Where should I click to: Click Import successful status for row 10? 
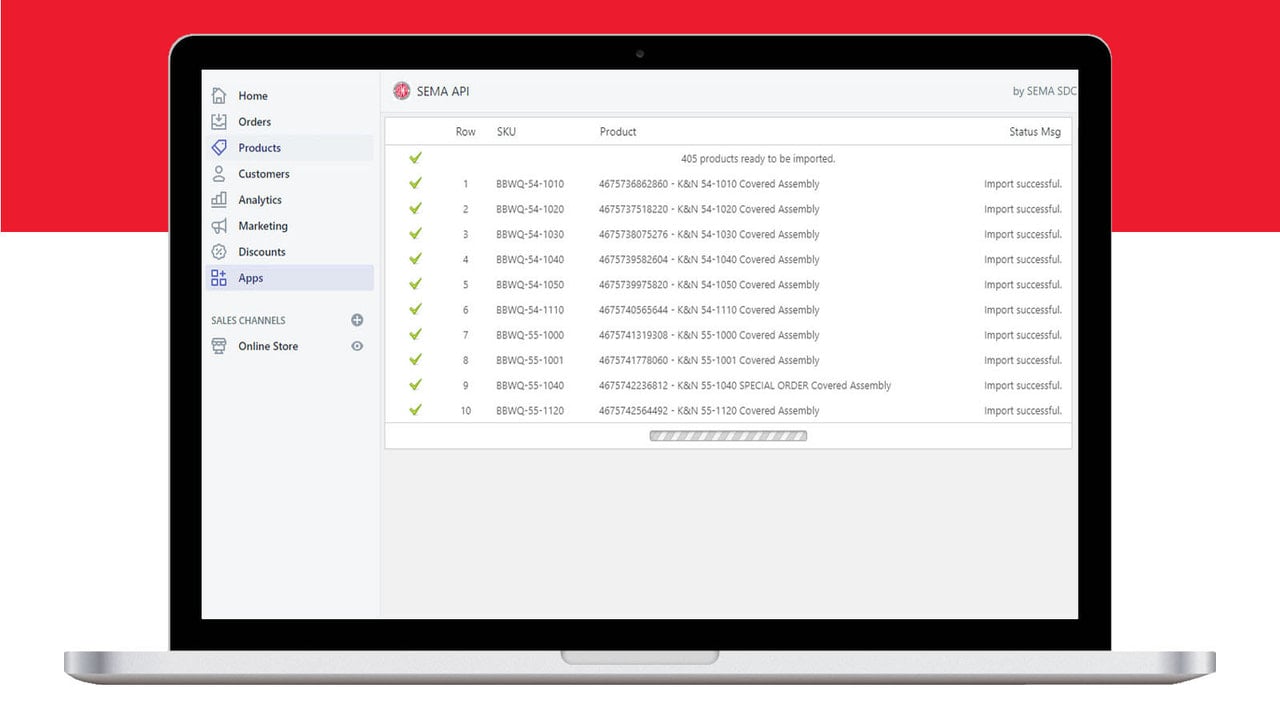1023,411
